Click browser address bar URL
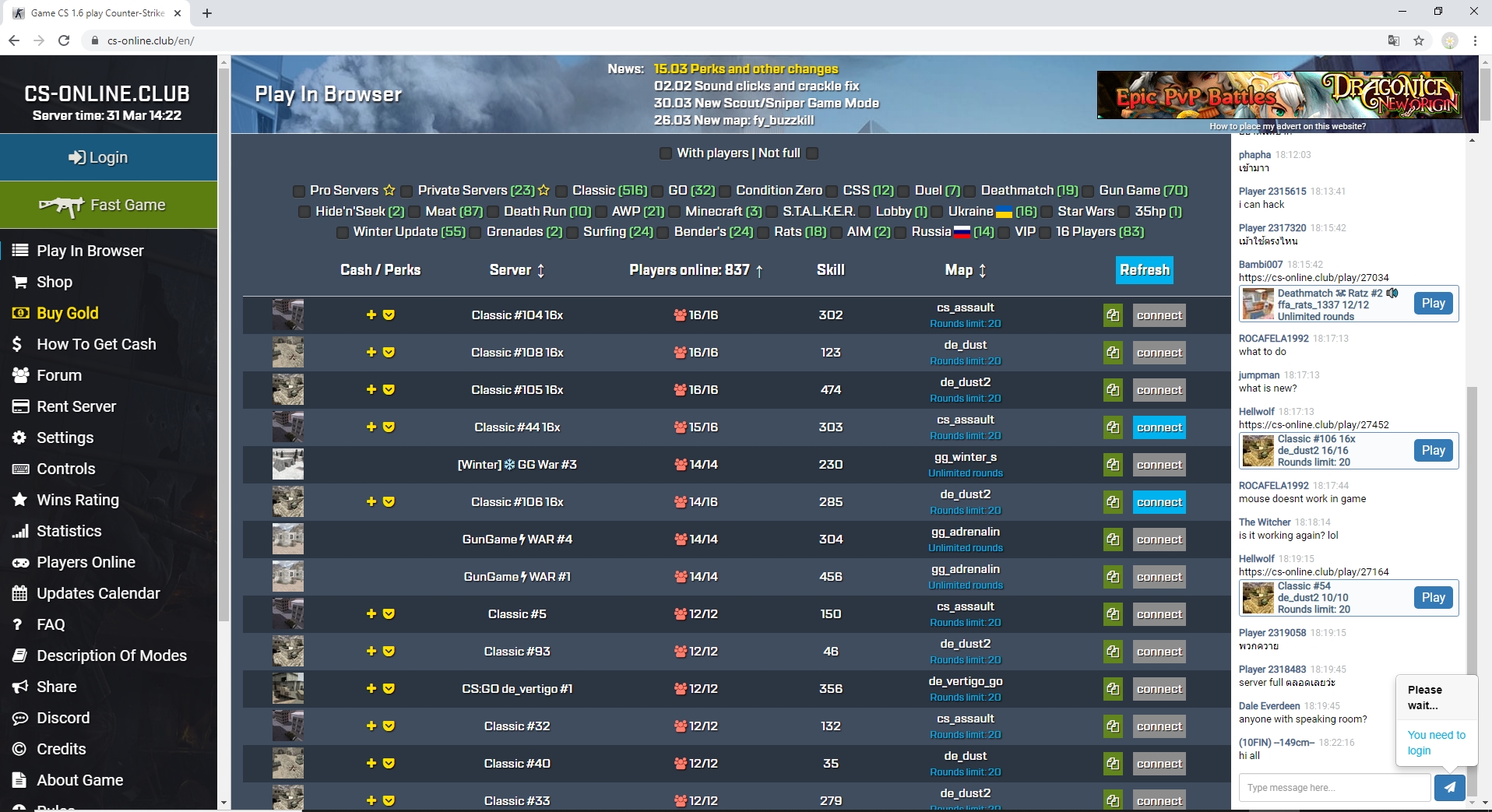Screen dimensions: 1492x812 [x=151, y=40]
